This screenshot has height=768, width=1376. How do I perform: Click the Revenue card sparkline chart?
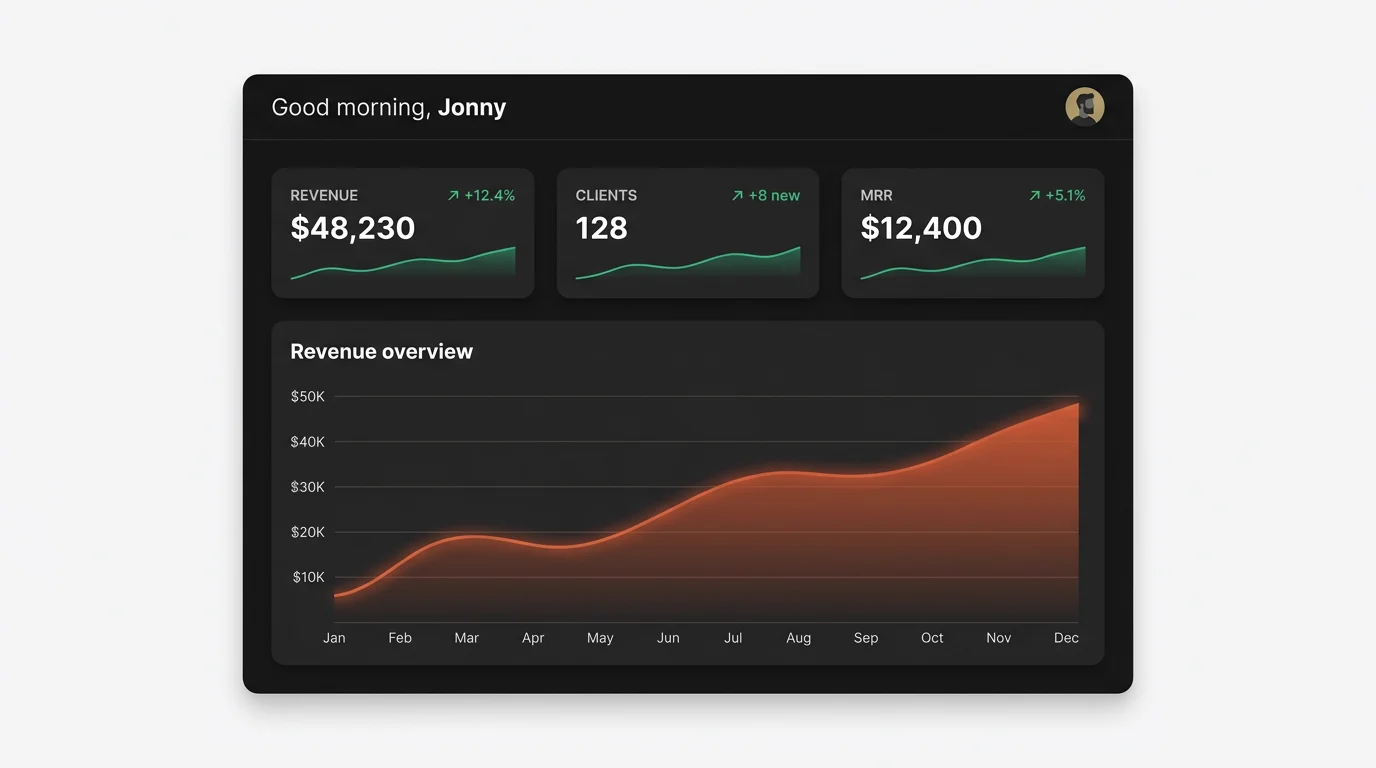(x=403, y=263)
